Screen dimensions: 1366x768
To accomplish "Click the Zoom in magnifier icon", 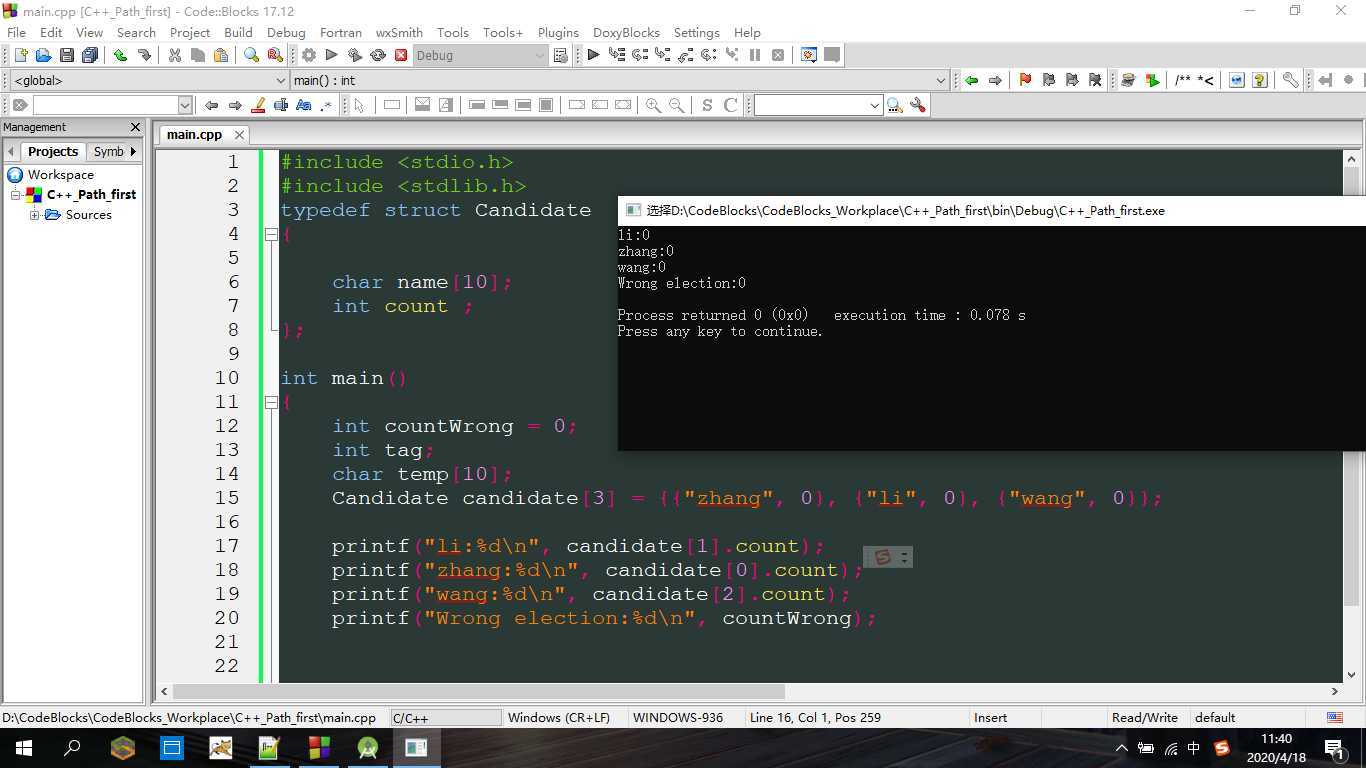I will (x=653, y=105).
